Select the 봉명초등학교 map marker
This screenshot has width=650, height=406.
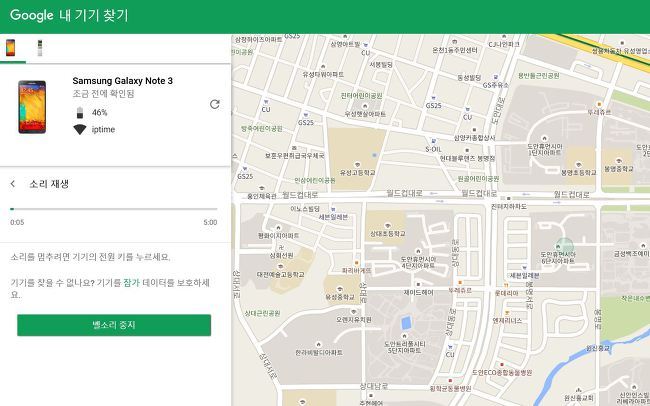[x=579, y=165]
